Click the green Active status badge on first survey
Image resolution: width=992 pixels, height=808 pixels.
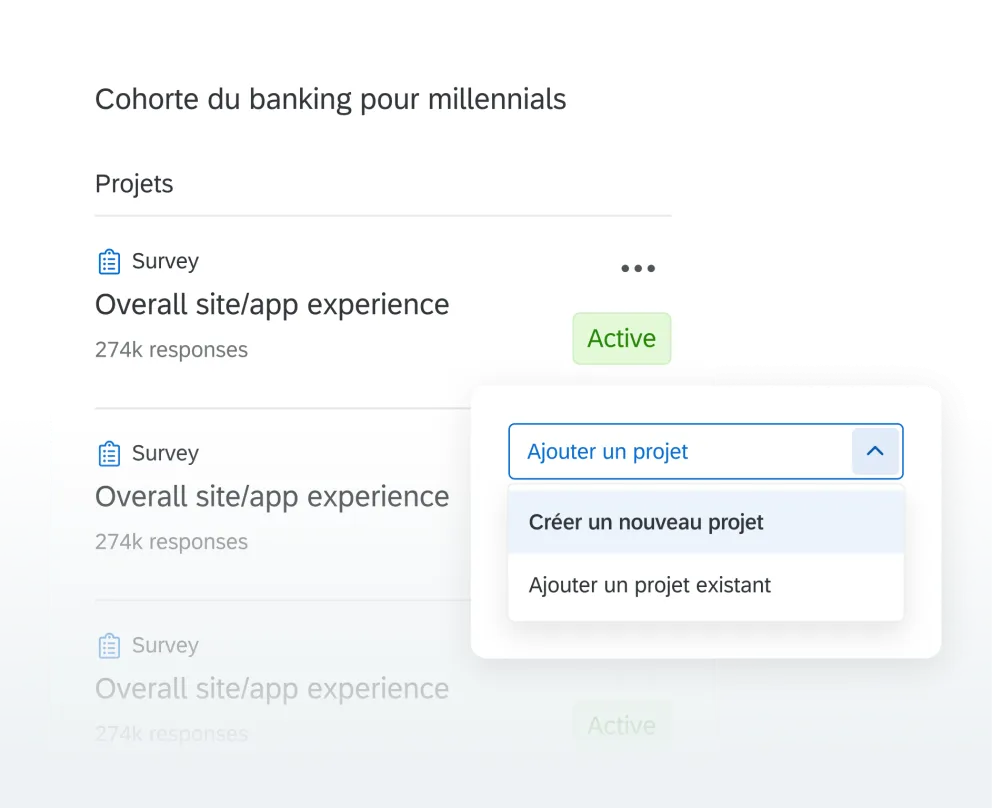click(621, 338)
